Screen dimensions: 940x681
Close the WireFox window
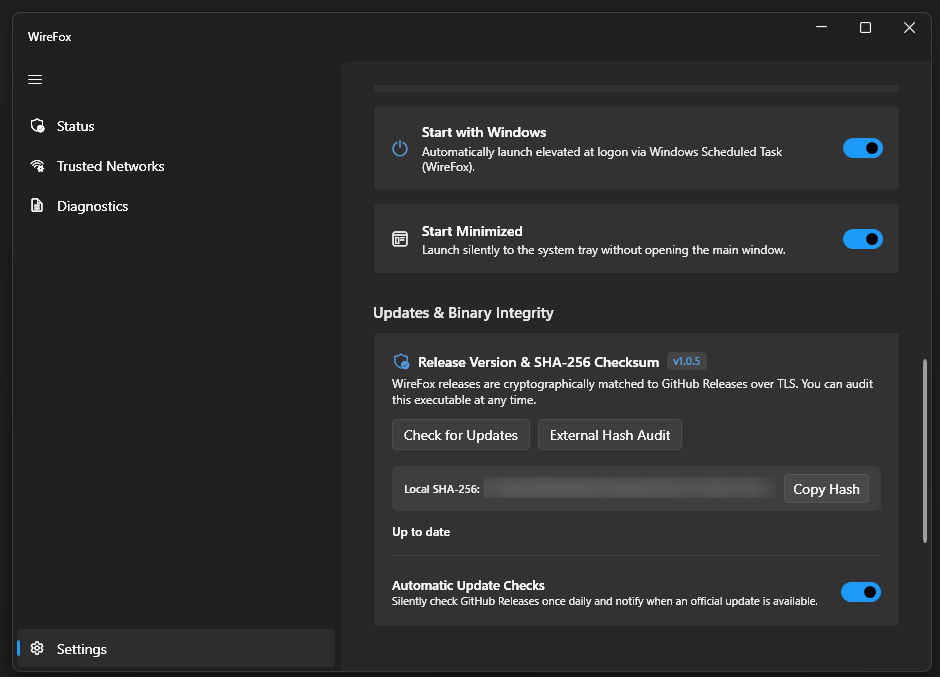click(909, 28)
